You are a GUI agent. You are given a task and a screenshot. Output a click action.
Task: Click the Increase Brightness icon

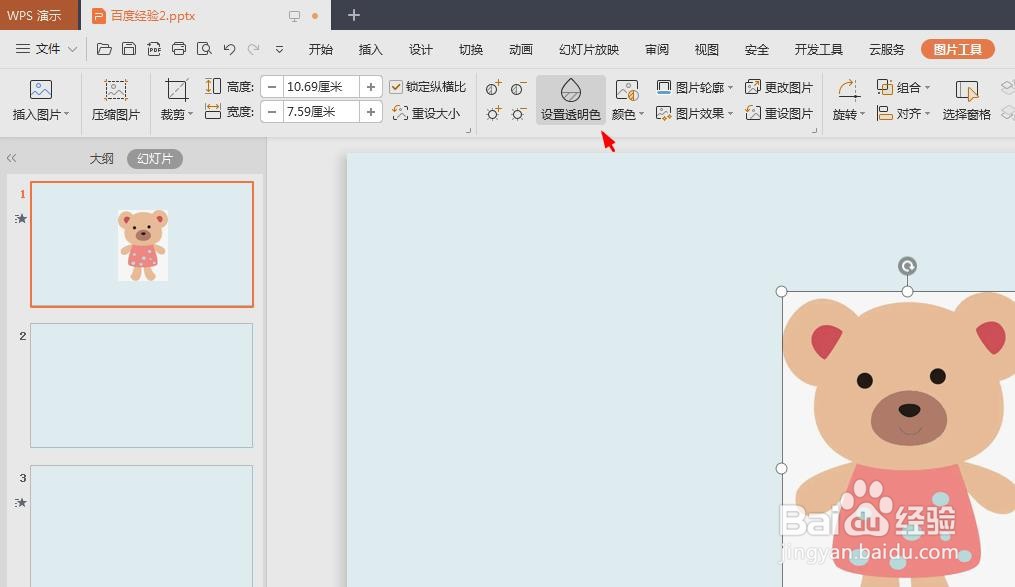click(492, 113)
